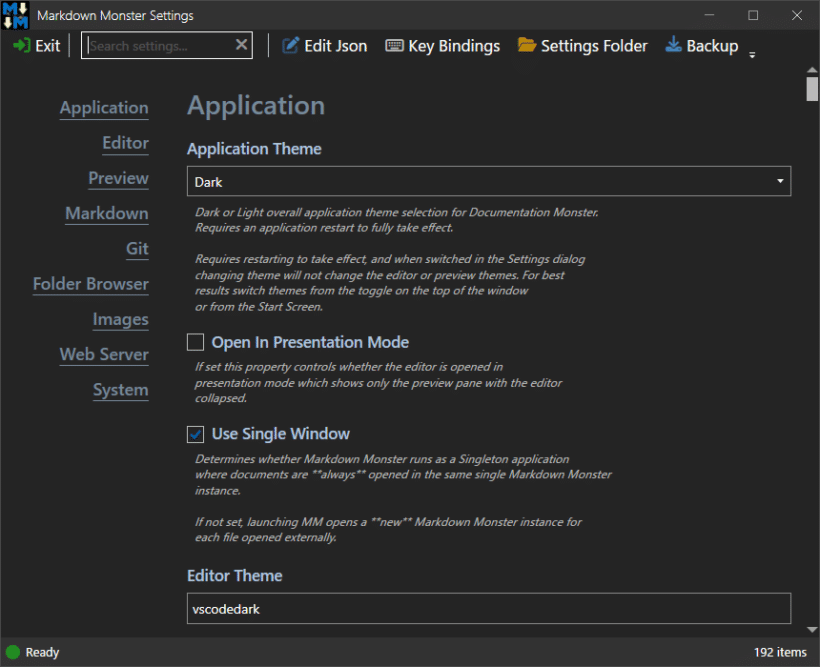Click the Markdown Monster logo icon

pos(15,15)
